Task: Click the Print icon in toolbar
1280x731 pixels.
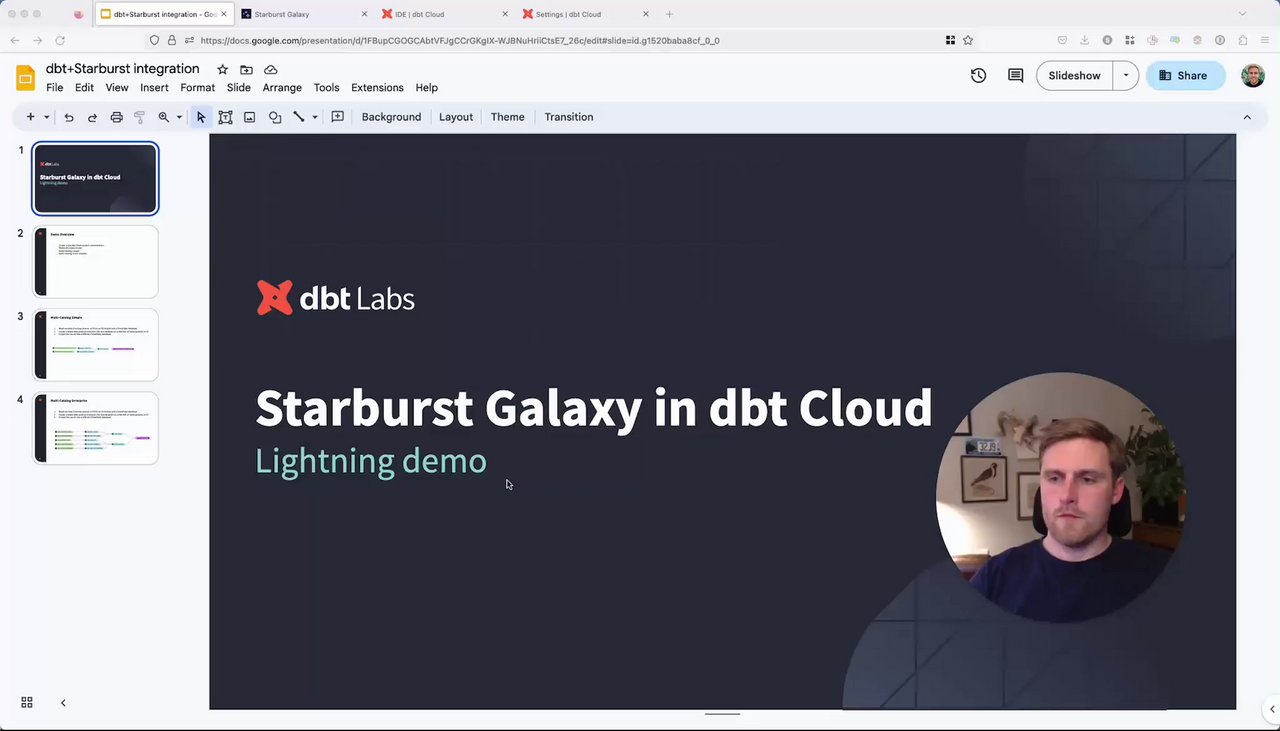Action: (x=116, y=117)
